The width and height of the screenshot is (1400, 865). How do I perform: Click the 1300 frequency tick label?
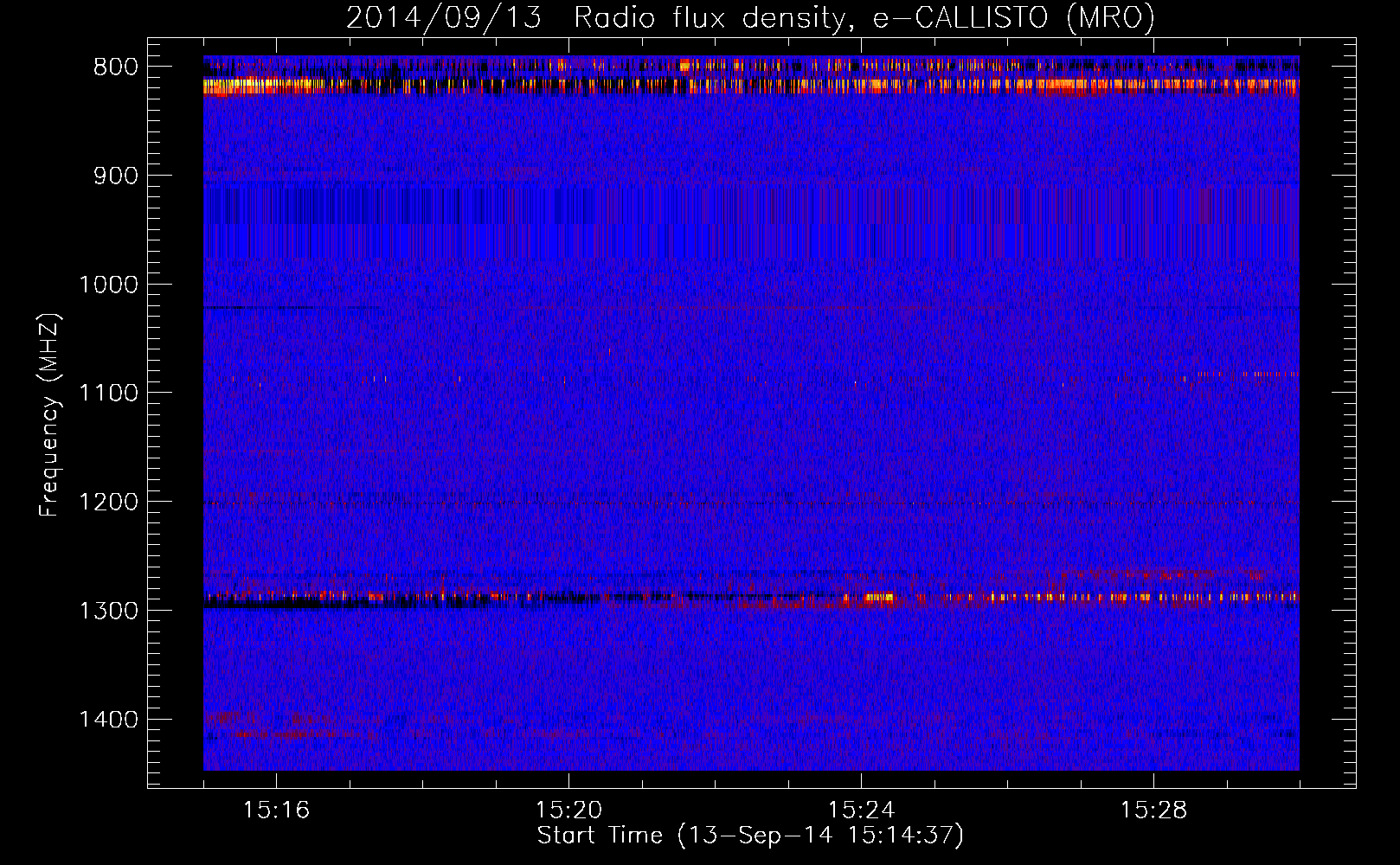pos(108,611)
